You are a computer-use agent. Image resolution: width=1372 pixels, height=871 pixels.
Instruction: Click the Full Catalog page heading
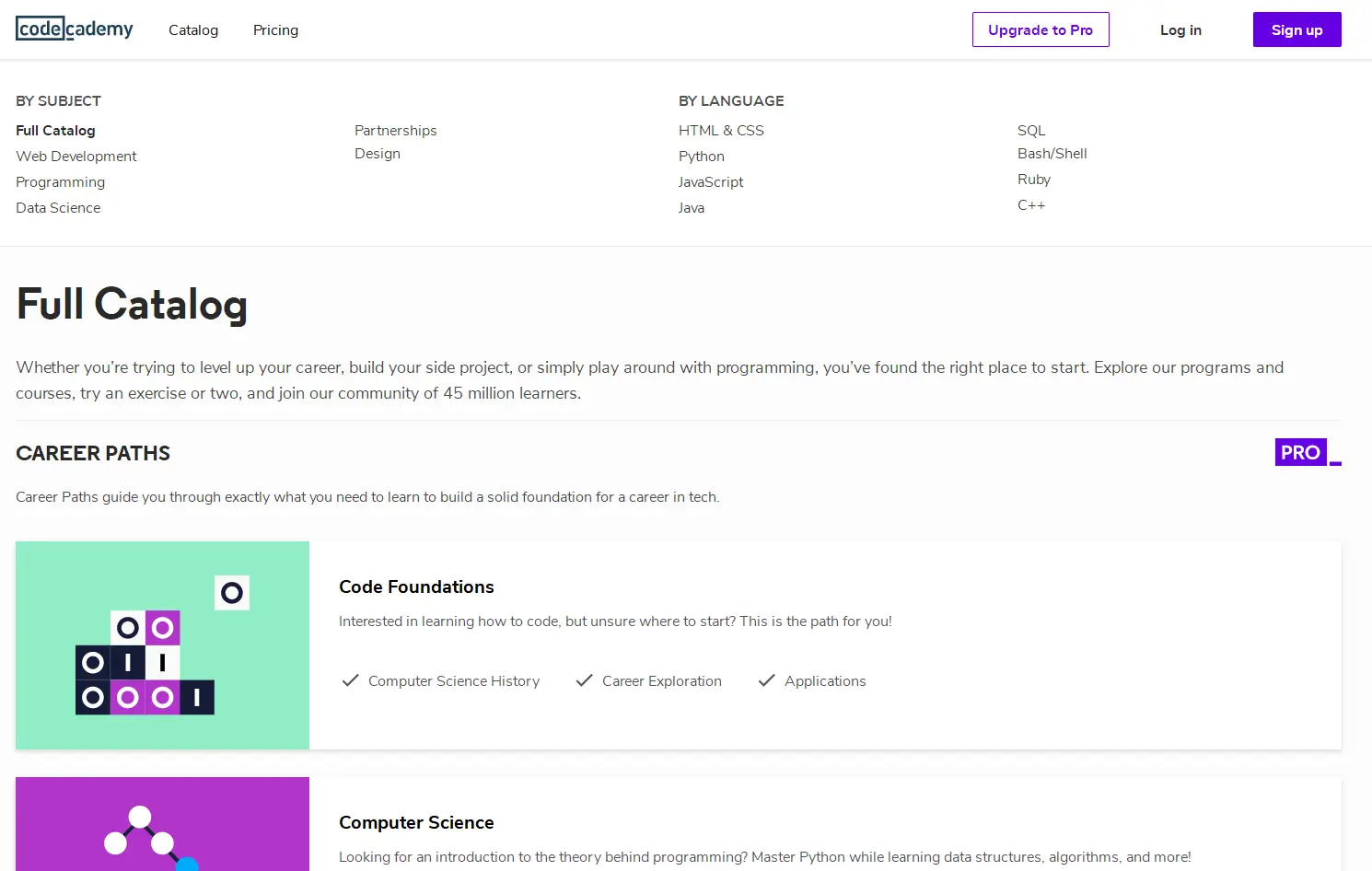click(x=132, y=305)
